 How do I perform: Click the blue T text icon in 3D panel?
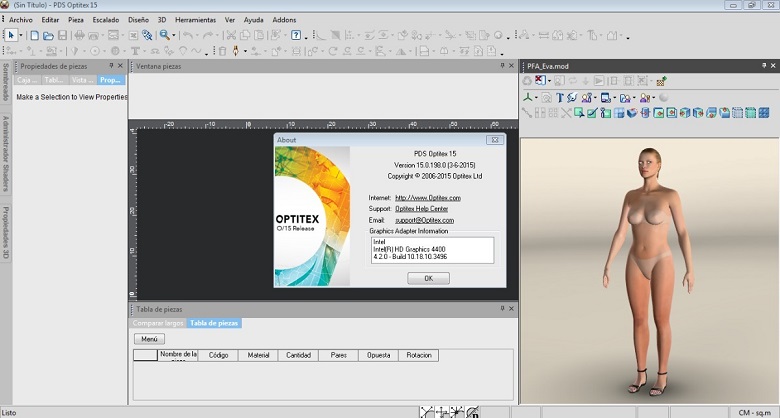pyautogui.click(x=560, y=98)
